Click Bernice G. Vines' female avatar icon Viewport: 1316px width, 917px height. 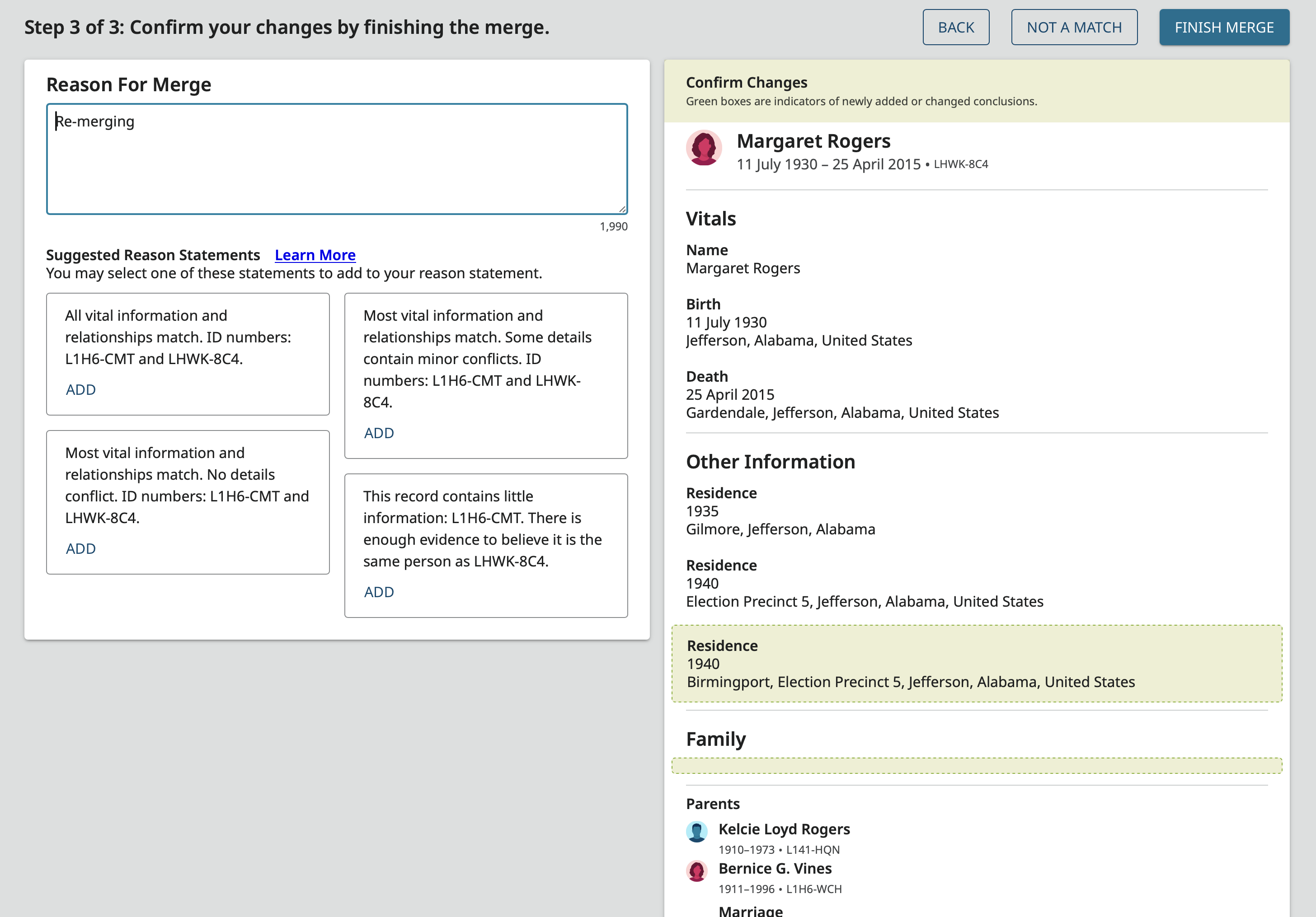pos(696,870)
